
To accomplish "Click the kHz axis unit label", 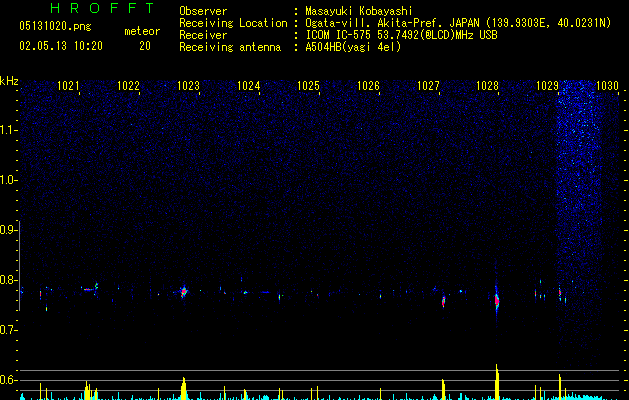I will point(9,81).
